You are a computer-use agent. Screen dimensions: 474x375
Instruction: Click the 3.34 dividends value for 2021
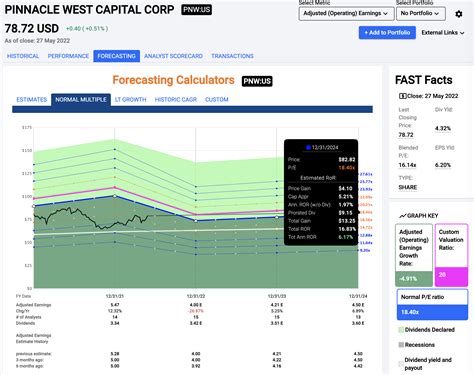(x=115, y=323)
